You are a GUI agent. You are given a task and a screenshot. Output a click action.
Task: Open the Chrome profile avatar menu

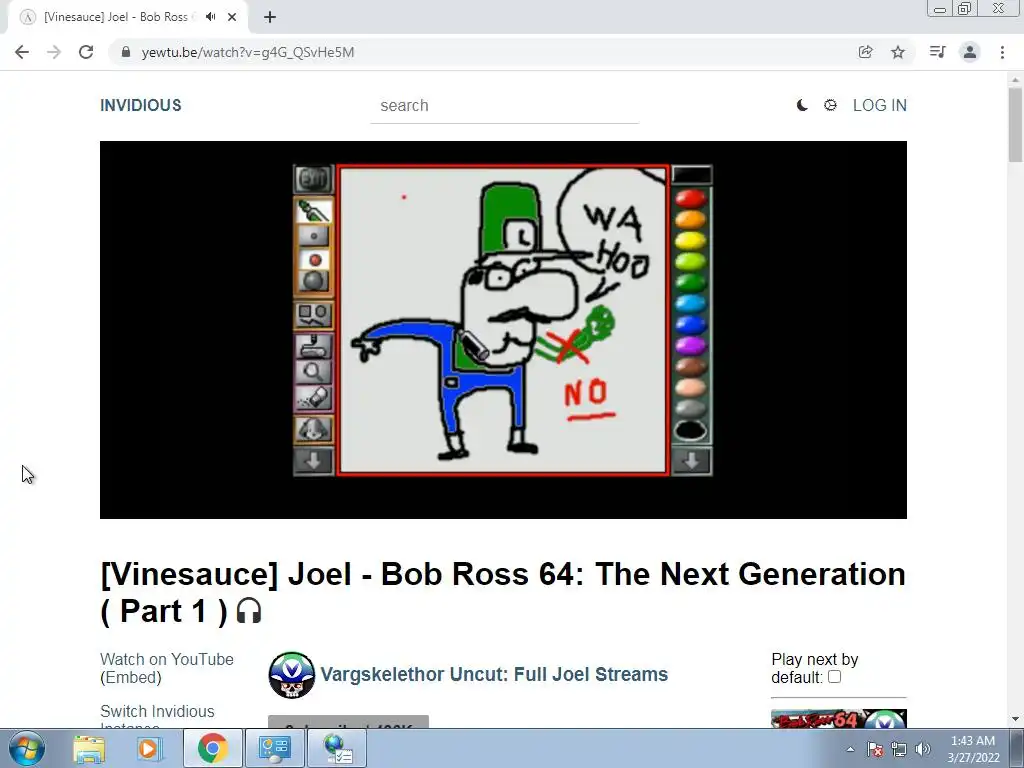[x=970, y=52]
